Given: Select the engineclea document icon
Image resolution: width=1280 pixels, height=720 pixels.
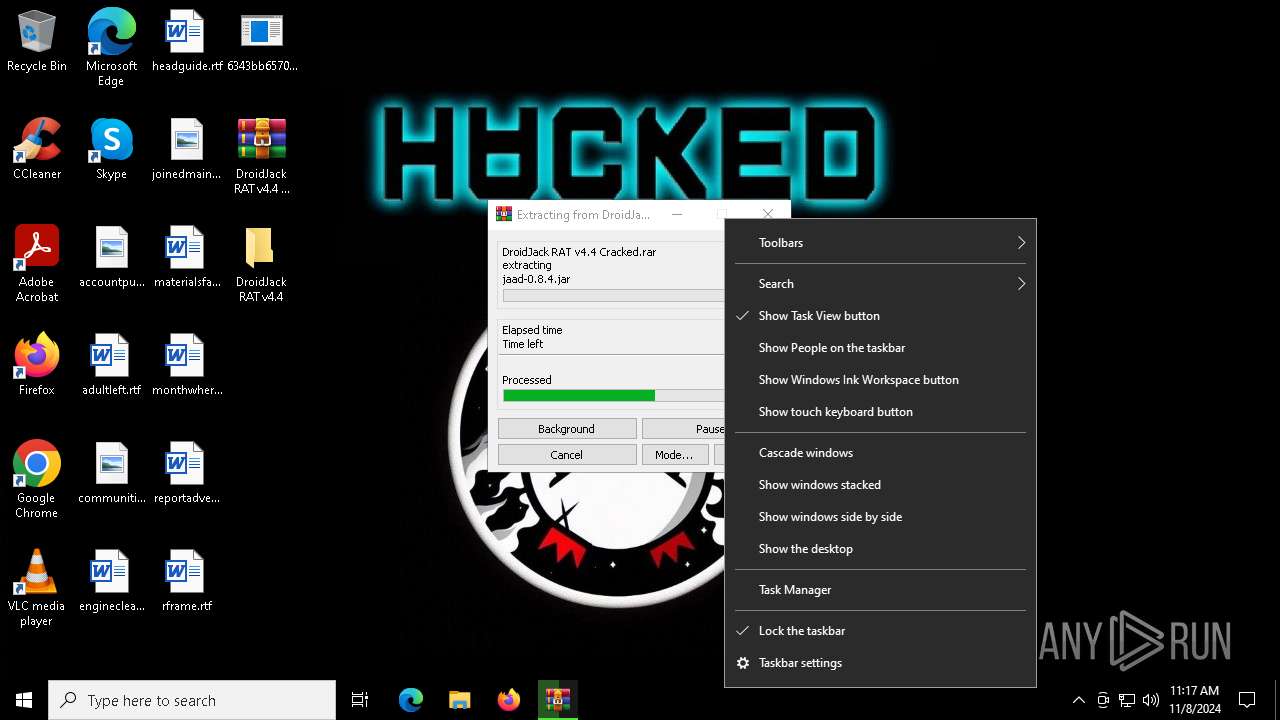Looking at the screenshot, I should point(111,581).
